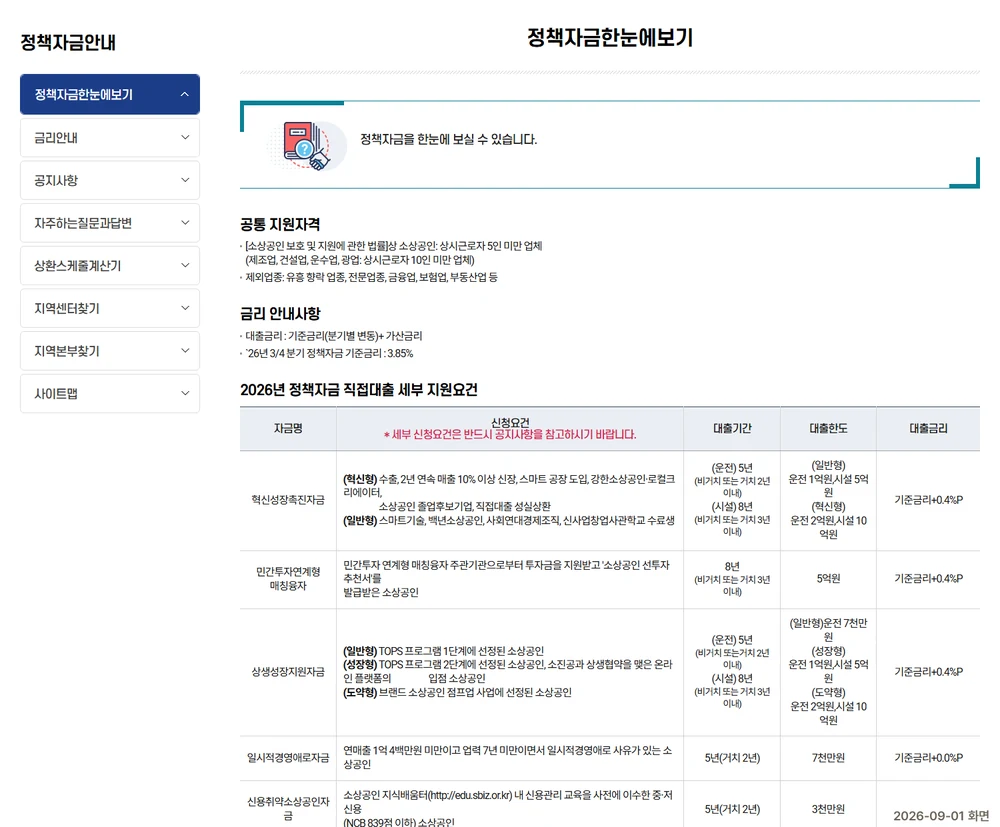
Task: Expand the 자주하는질문과답변 chevron
Action: [185, 223]
